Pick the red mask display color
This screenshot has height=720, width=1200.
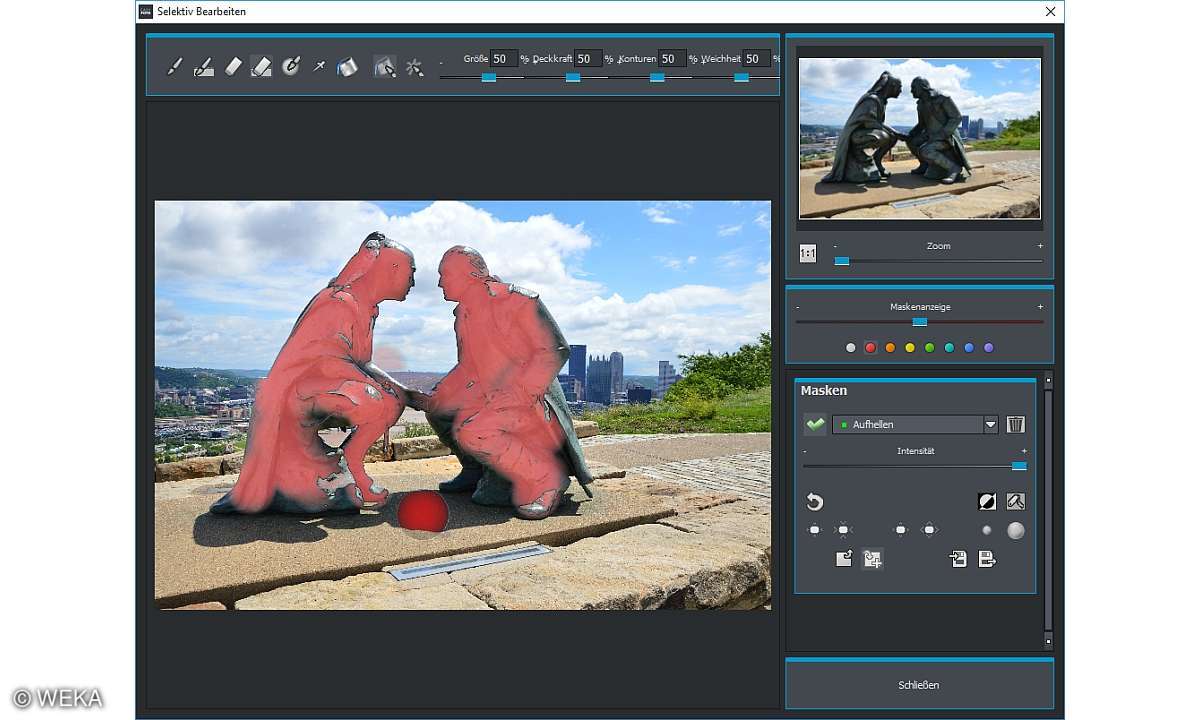click(870, 348)
